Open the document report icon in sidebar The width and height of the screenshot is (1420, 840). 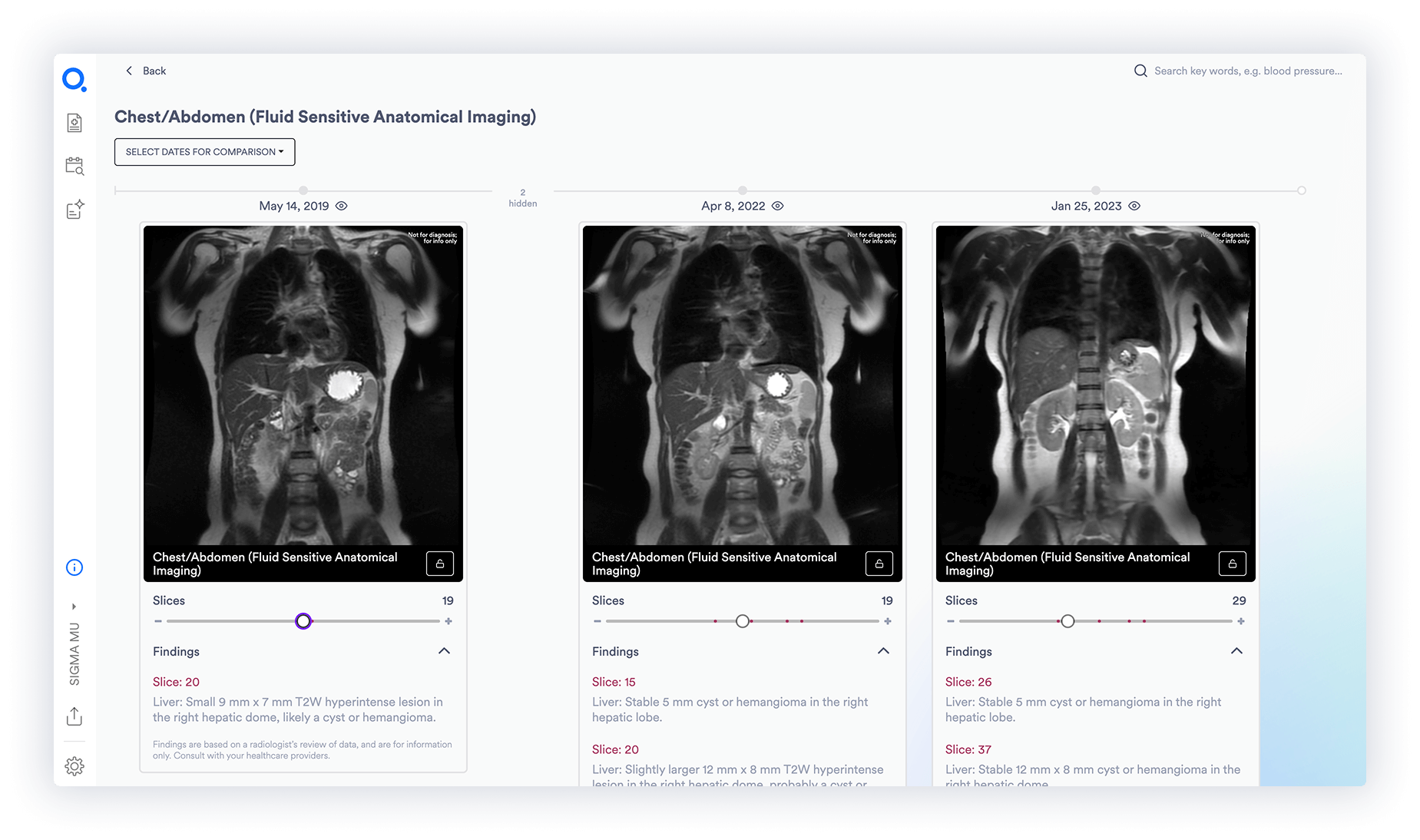pyautogui.click(x=74, y=122)
